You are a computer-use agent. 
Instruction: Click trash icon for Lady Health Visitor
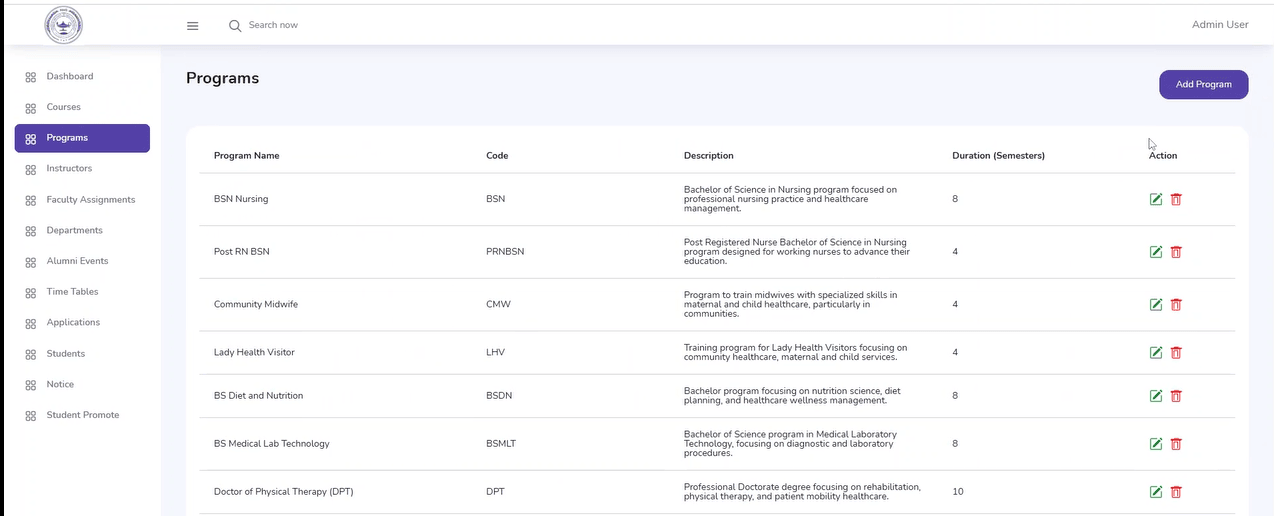1176,353
